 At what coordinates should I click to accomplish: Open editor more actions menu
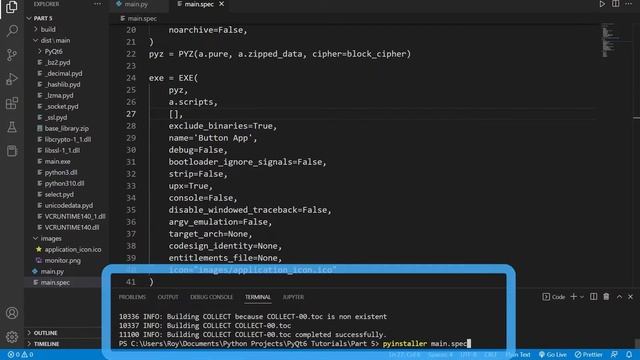pos(628,4)
